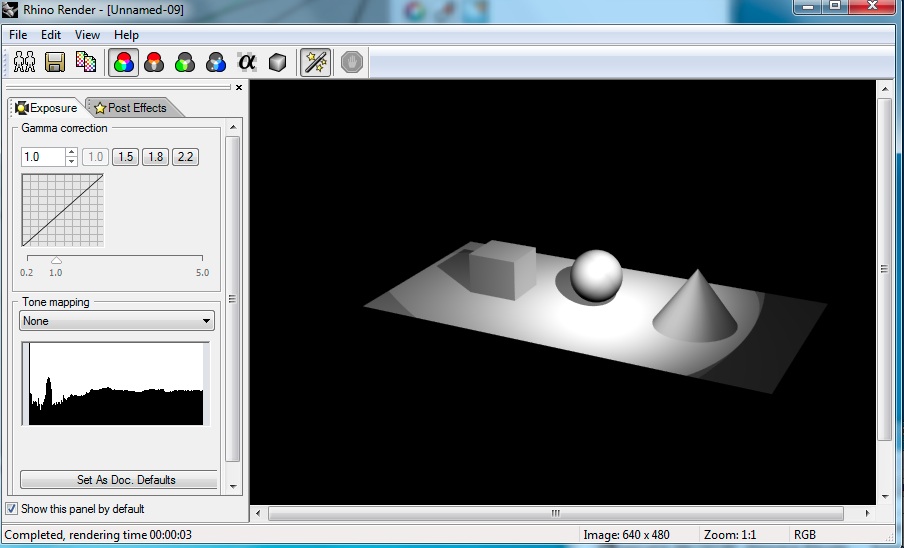Switch to the Post Effects tab
Image resolution: width=904 pixels, height=548 pixels.
click(131, 108)
